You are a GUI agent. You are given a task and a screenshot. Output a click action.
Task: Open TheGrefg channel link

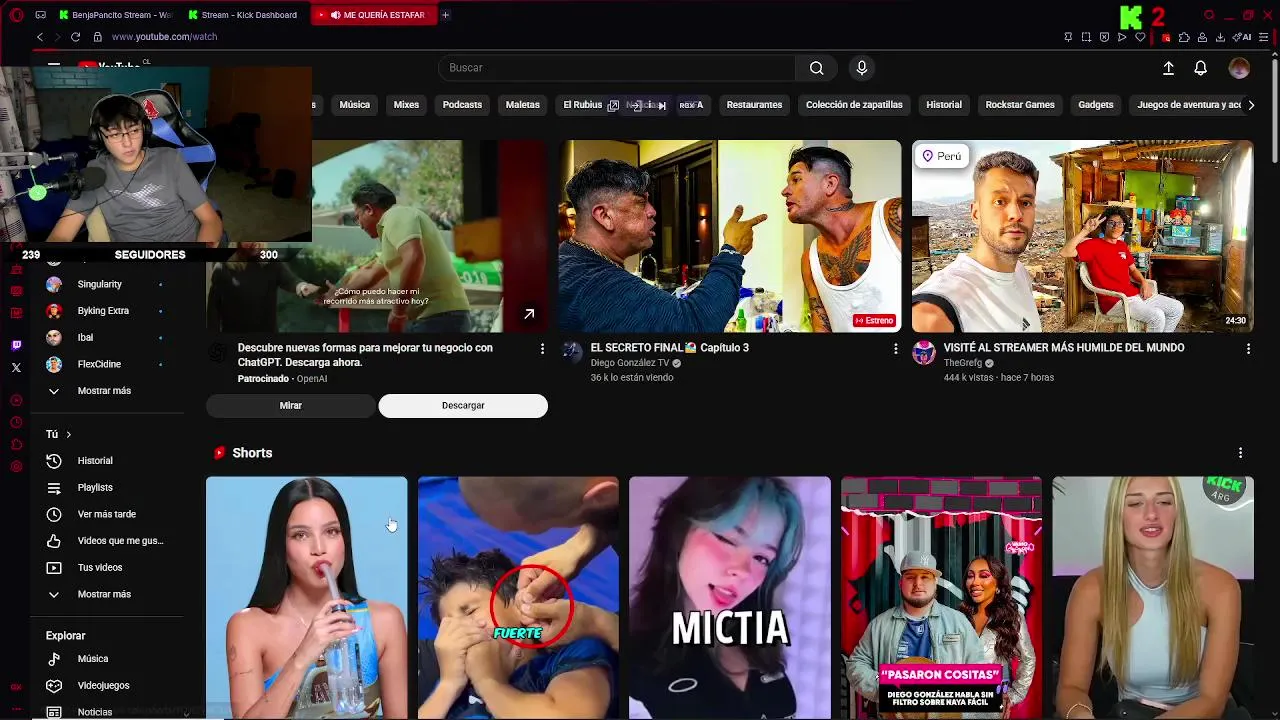963,363
